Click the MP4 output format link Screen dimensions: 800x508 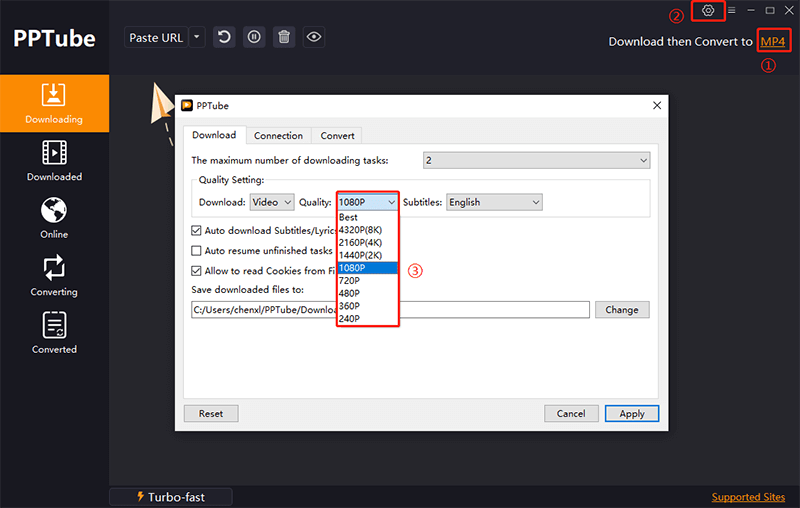[772, 42]
